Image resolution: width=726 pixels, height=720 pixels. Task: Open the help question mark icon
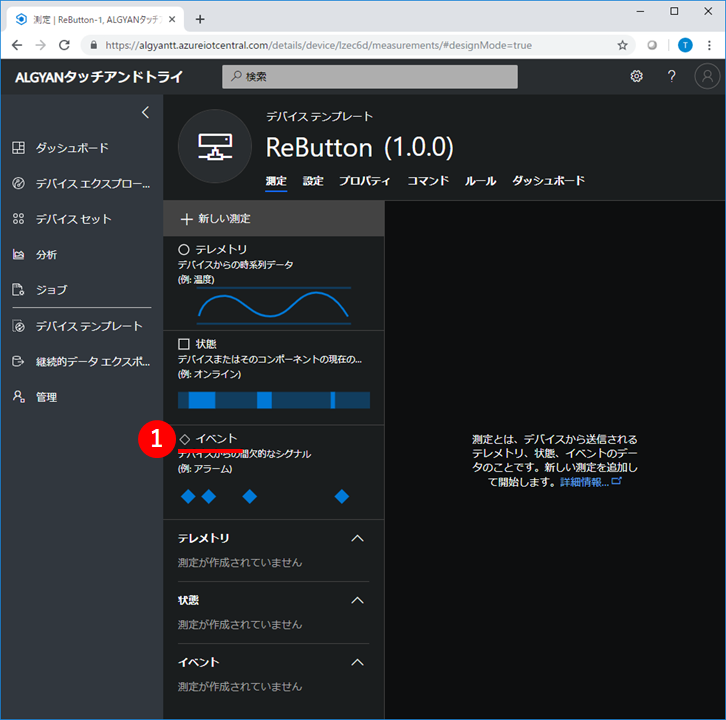click(671, 76)
